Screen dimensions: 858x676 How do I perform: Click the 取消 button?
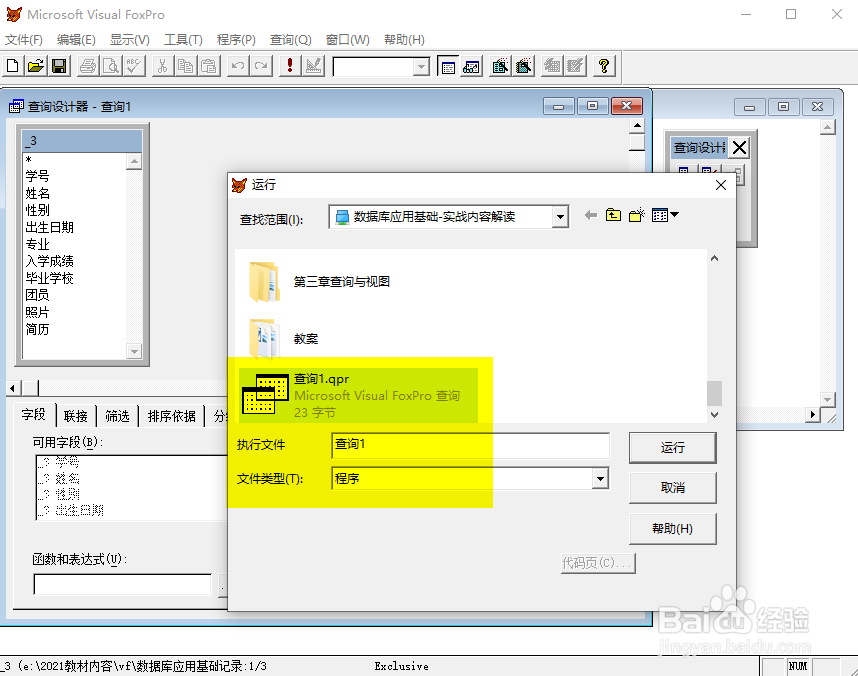673,488
